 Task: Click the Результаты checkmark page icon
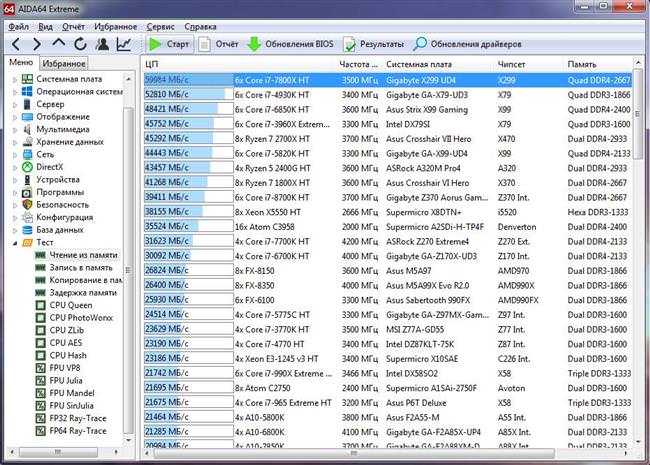349,44
